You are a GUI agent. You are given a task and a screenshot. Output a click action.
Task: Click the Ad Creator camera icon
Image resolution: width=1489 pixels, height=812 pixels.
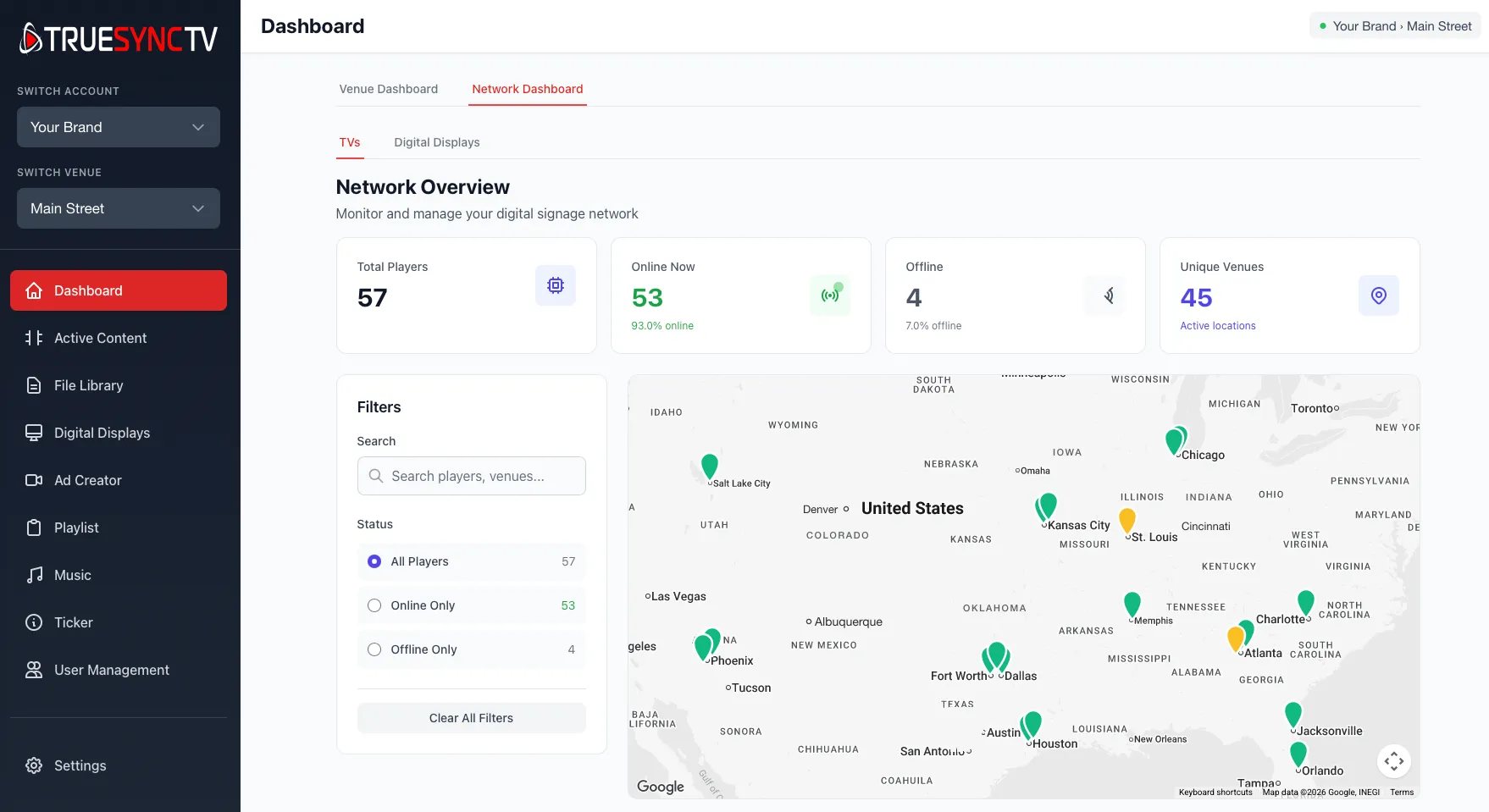[34, 480]
